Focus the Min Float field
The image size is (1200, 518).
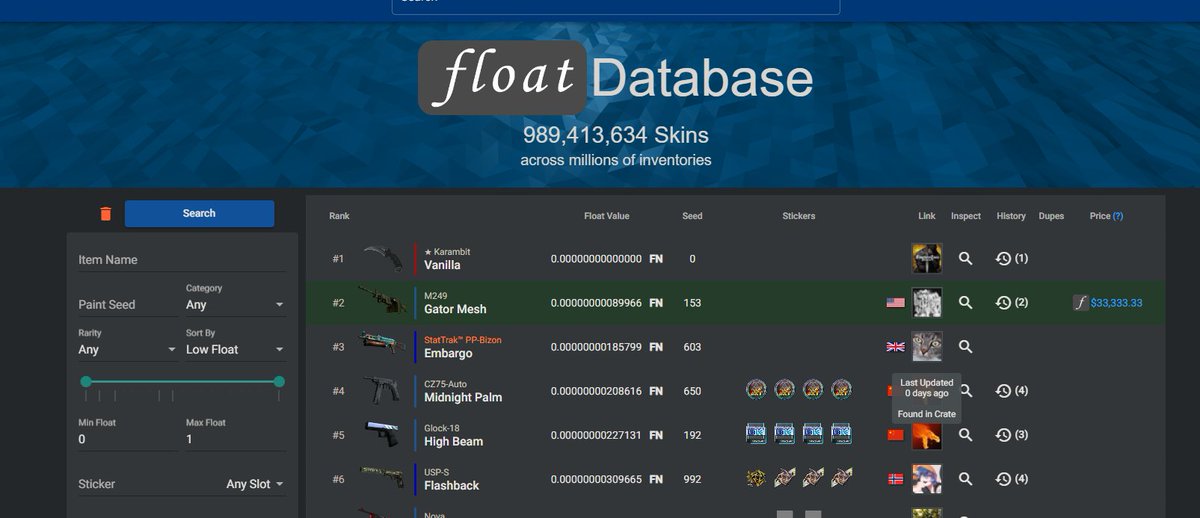128,439
